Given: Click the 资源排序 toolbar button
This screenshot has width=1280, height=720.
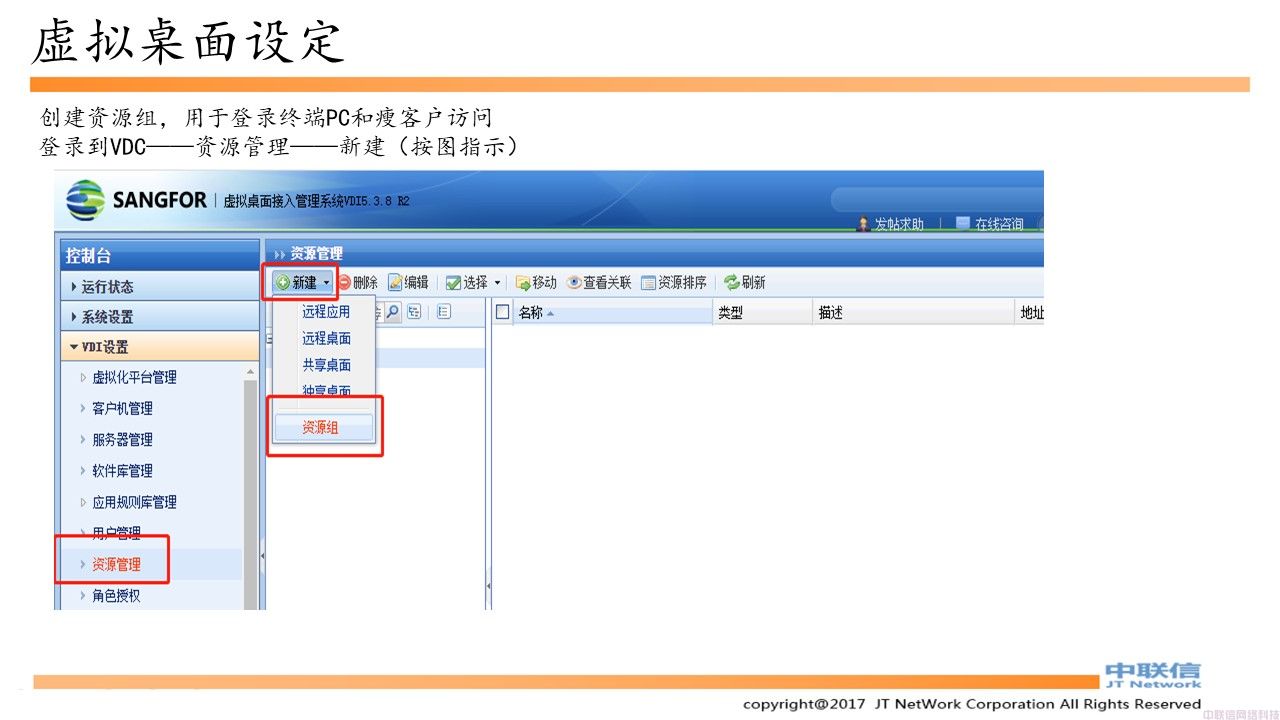Looking at the screenshot, I should click(x=674, y=283).
